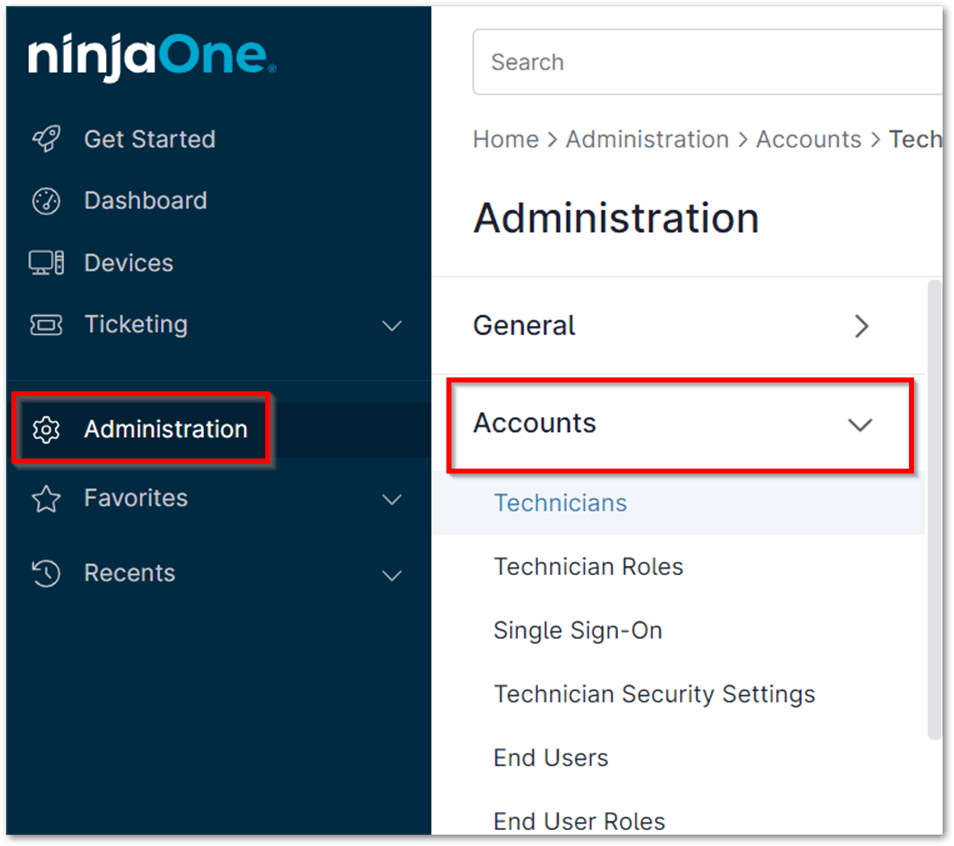Expand the Favorites sidebar section
The image size is (954, 846).
pyautogui.click(x=391, y=499)
